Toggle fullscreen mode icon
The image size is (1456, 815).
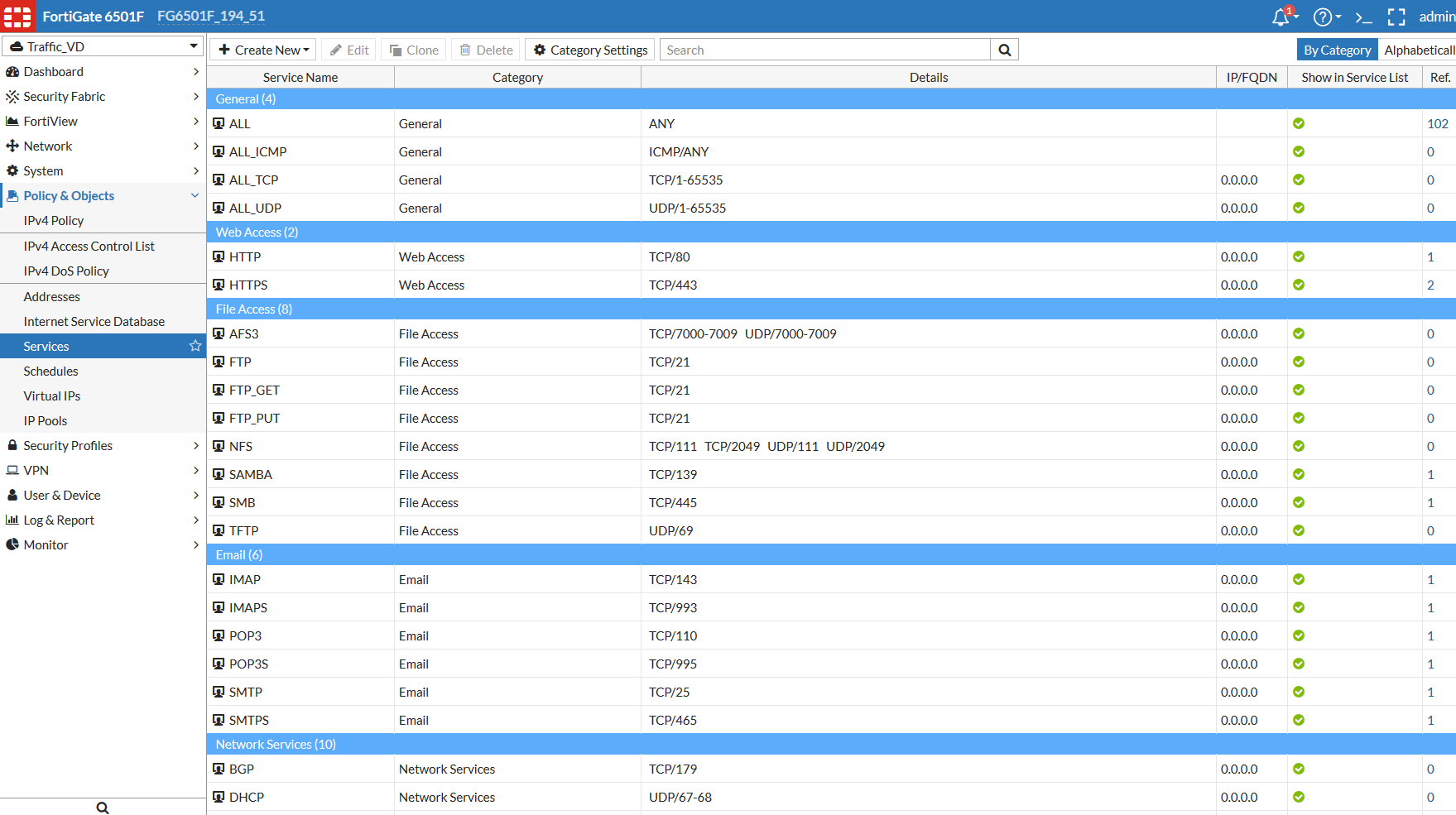click(x=1396, y=17)
